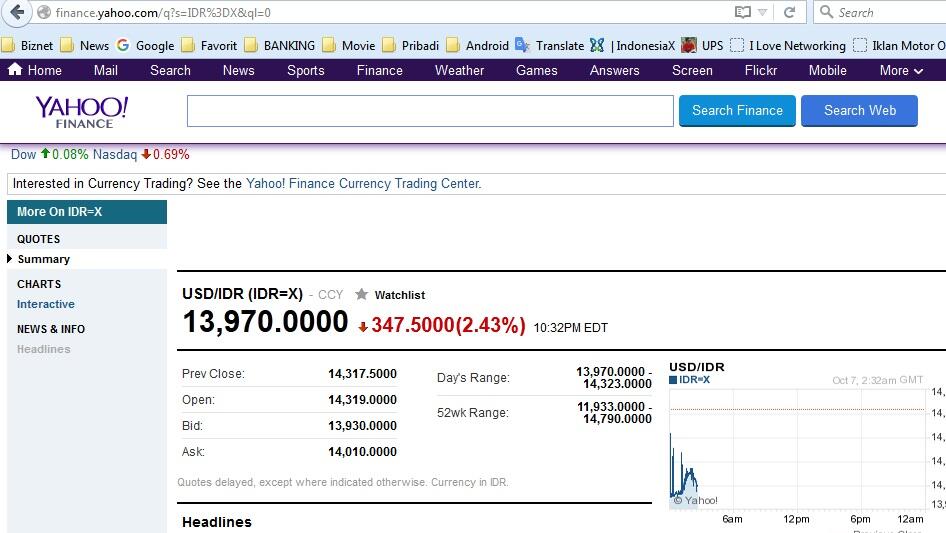Click the 347.5000(2.43%) change value
This screenshot has width=946, height=533.
pos(448,325)
